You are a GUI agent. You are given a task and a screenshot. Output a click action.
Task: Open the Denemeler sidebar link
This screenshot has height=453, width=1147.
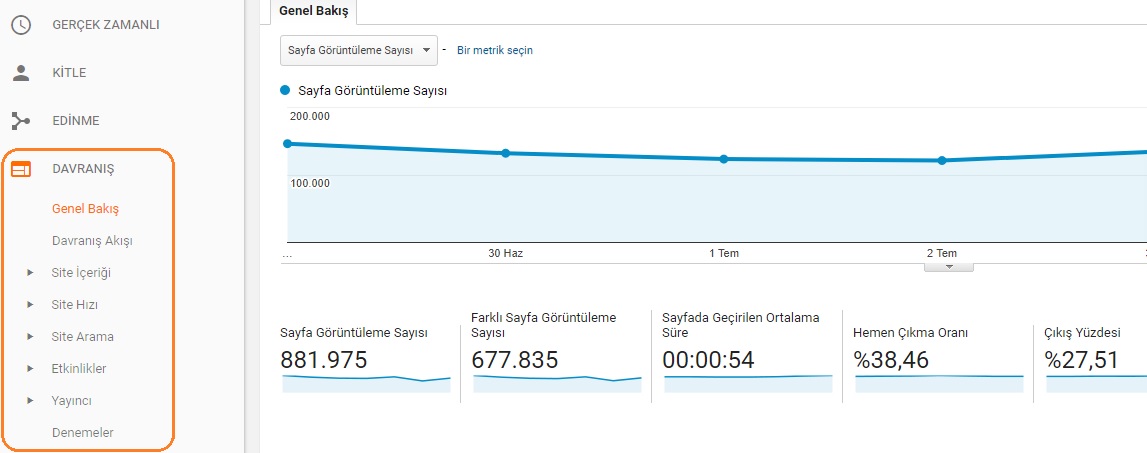[x=82, y=433]
